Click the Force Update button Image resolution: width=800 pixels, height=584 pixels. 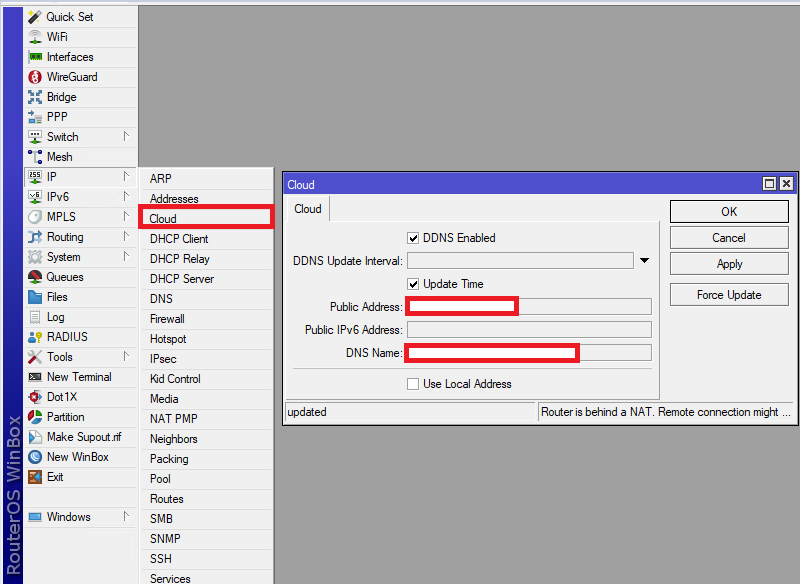pos(729,295)
